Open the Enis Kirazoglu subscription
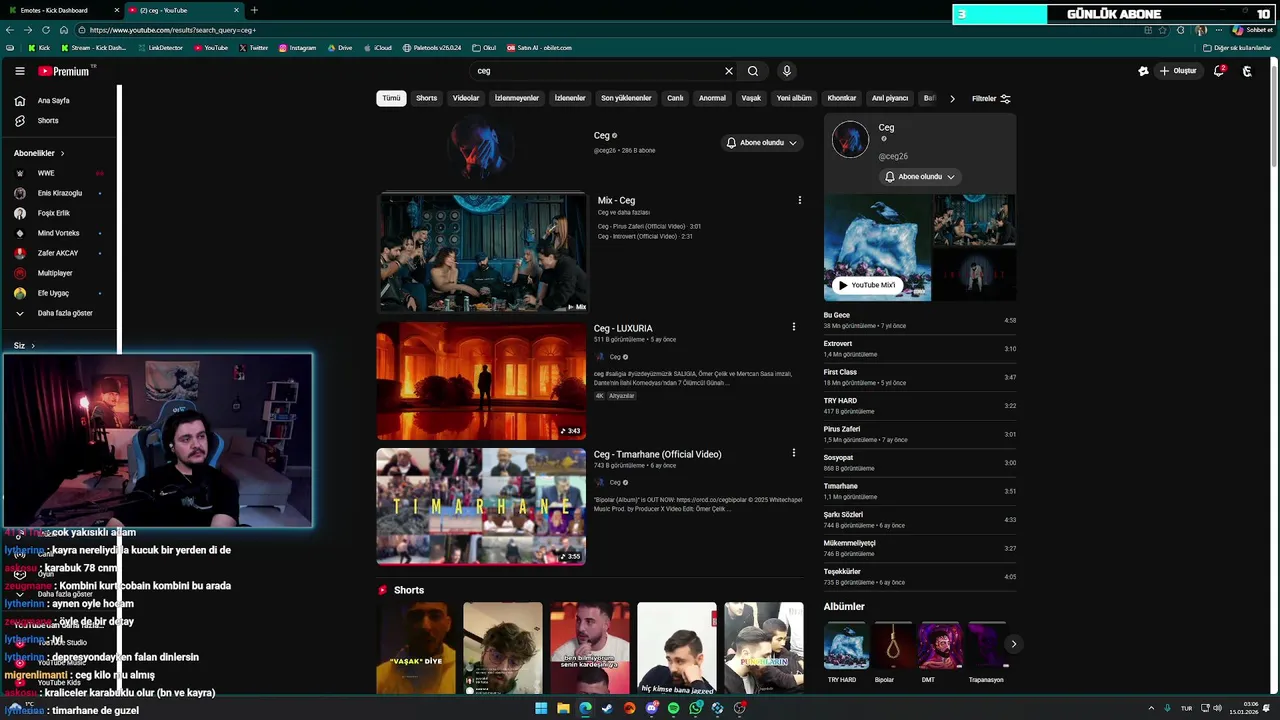 [x=60, y=193]
